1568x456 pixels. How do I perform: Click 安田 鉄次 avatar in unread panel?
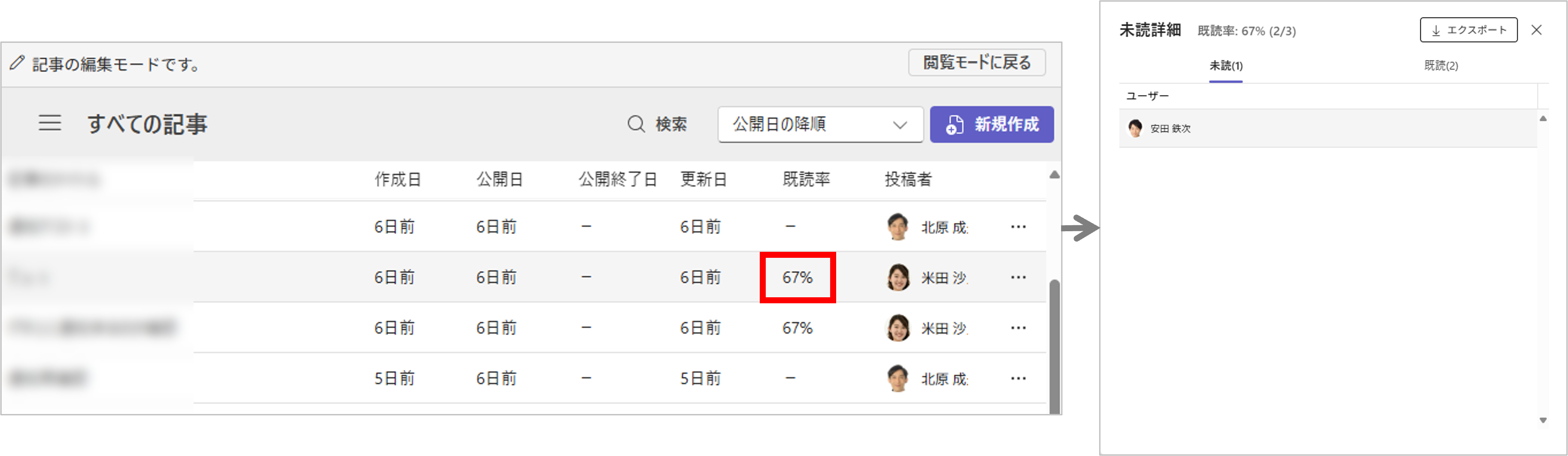[x=1135, y=128]
